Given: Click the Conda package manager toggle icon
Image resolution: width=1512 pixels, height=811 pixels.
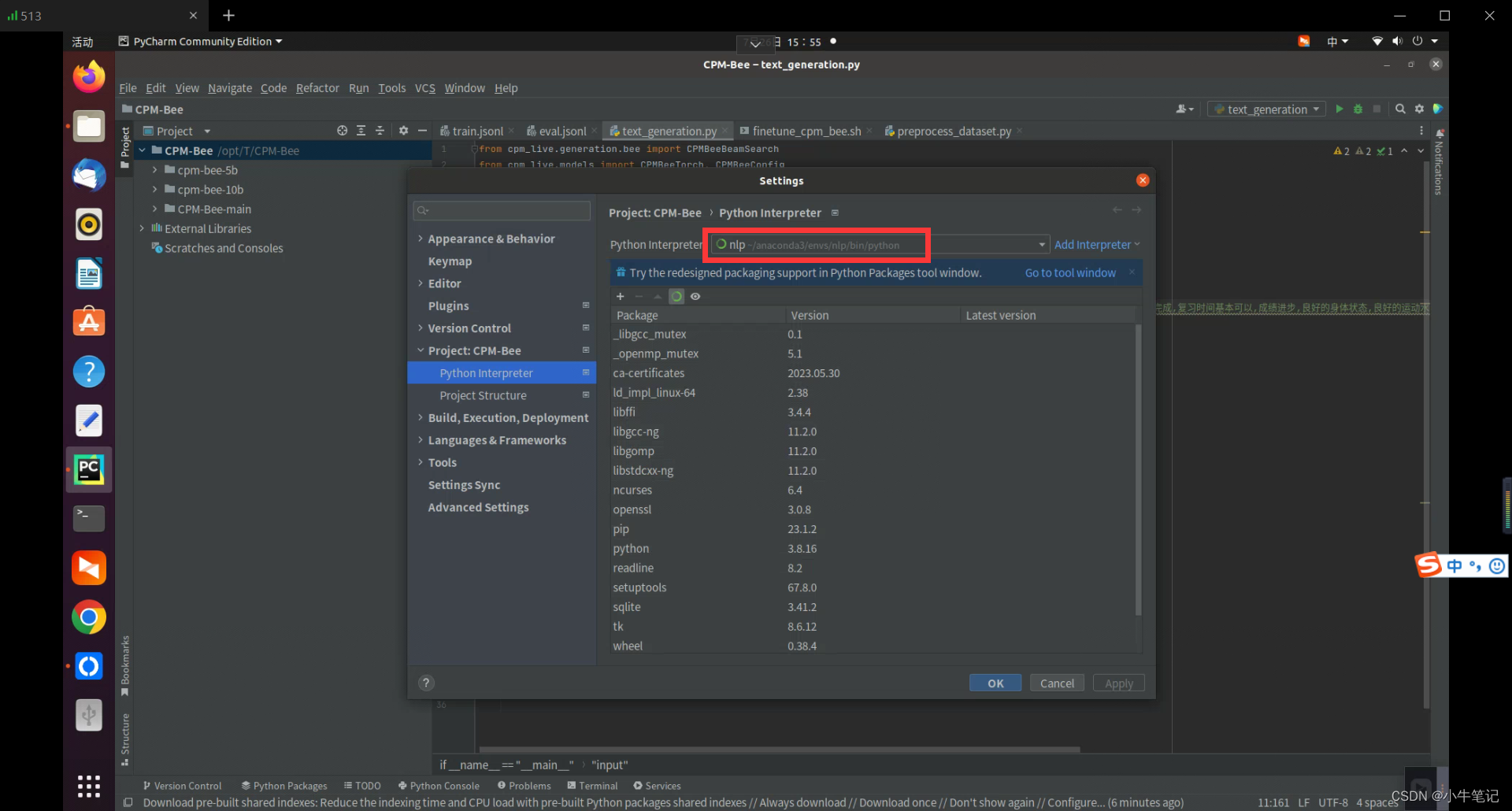Looking at the screenshot, I should pos(676,297).
